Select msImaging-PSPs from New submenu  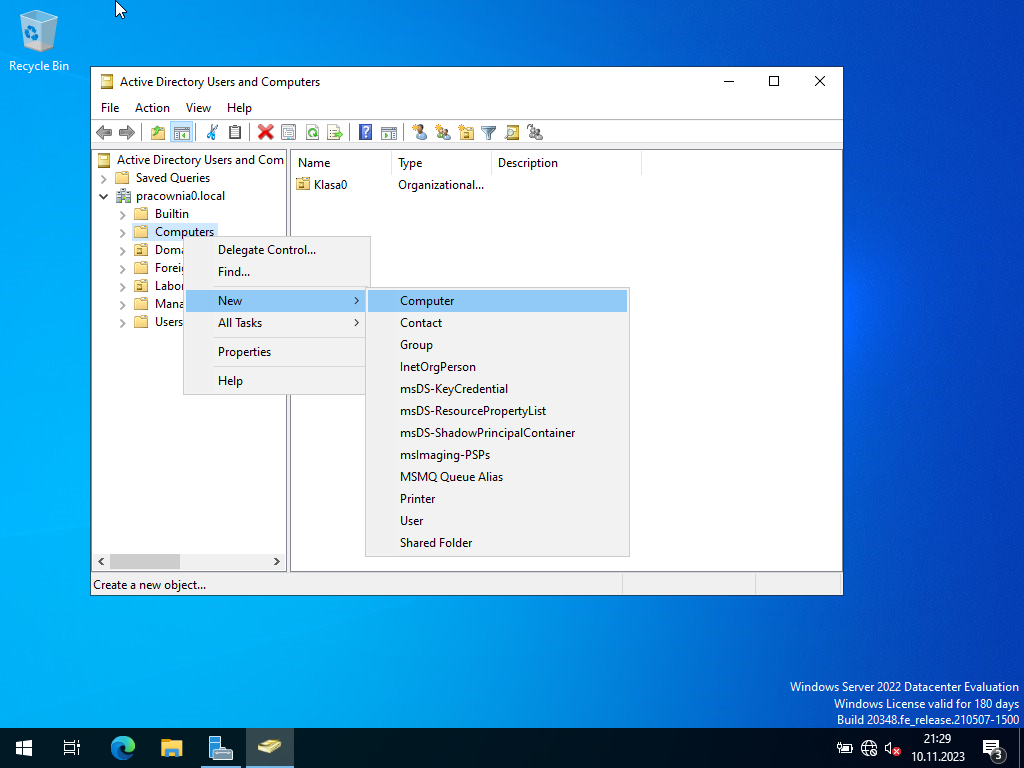497,455
